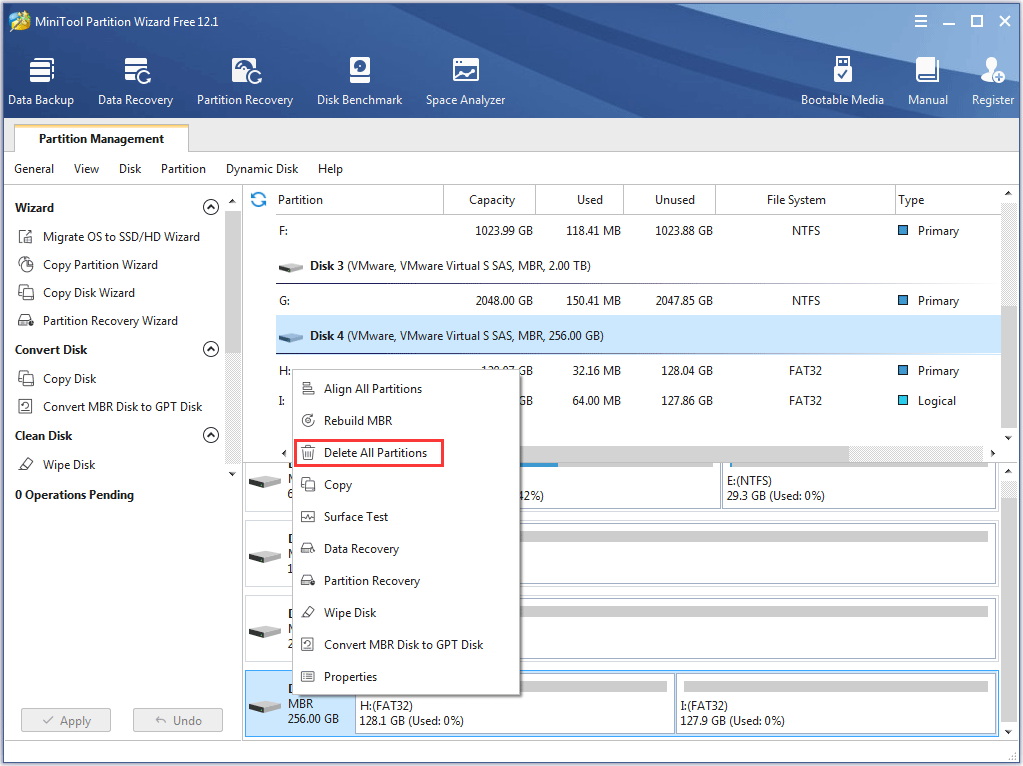This screenshot has width=1023, height=766.
Task: Open the General menu
Action: coord(34,169)
